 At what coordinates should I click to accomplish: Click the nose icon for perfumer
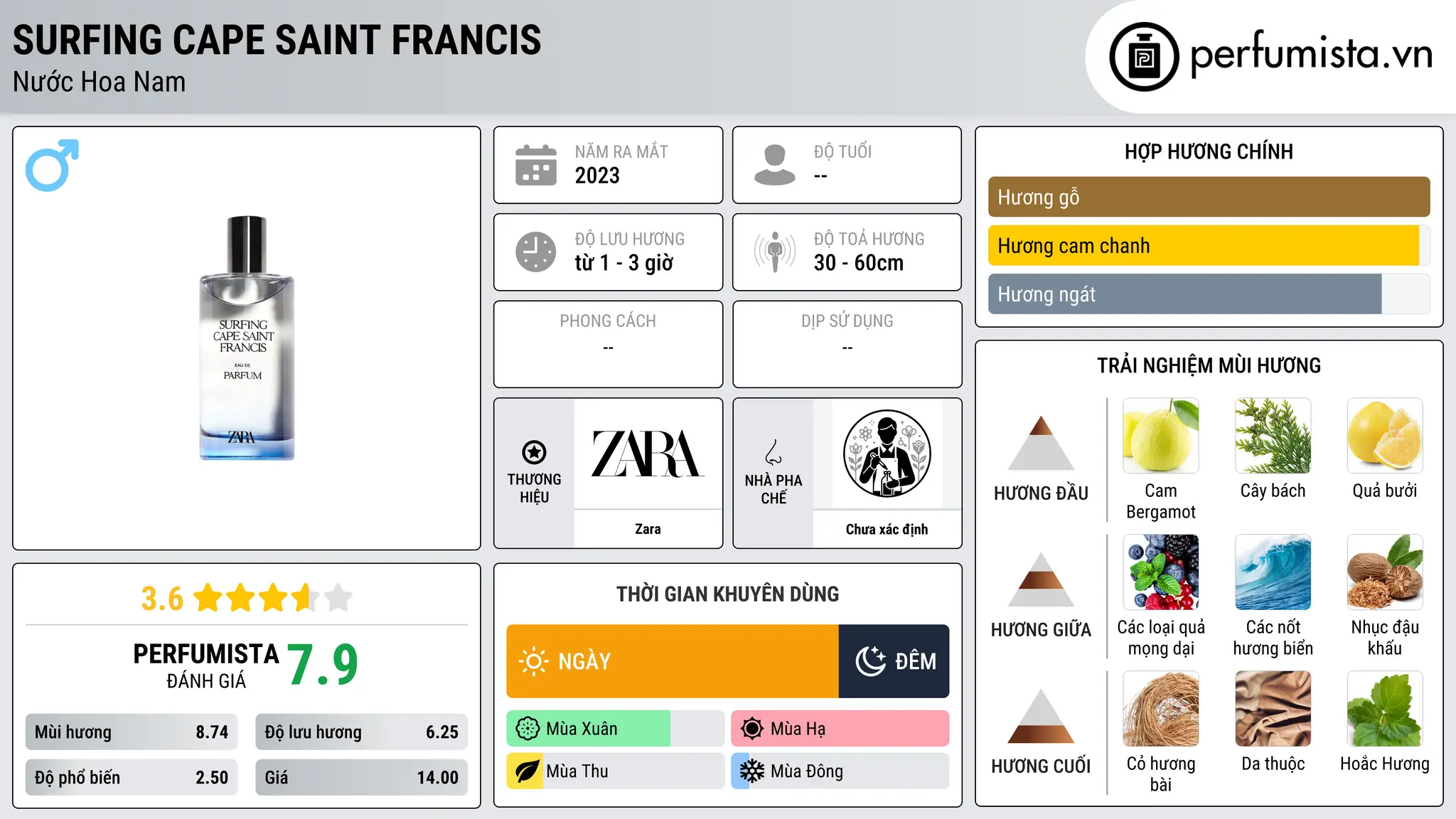coord(773,452)
